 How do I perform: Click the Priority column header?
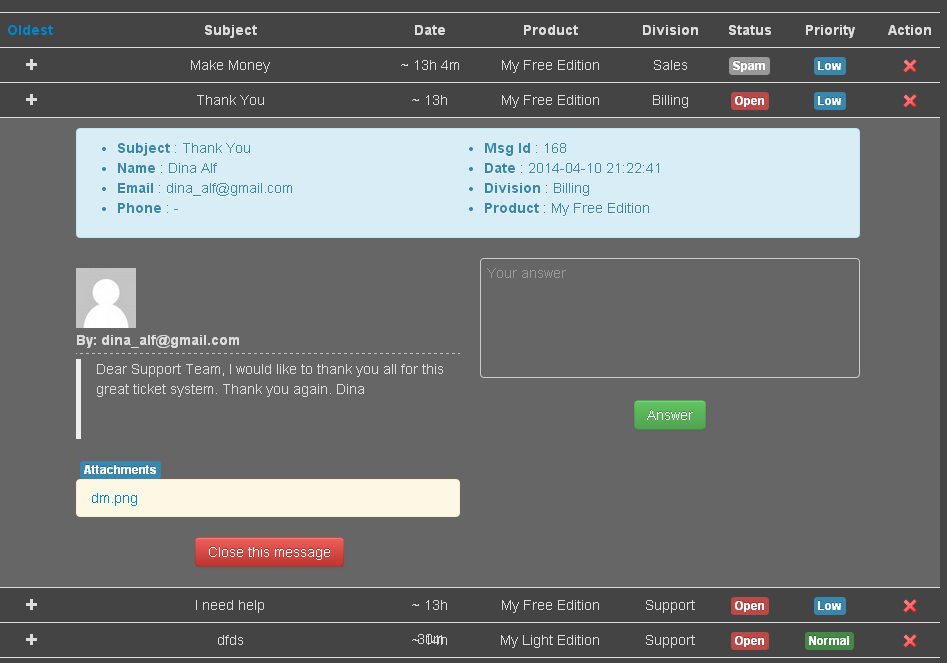point(830,30)
